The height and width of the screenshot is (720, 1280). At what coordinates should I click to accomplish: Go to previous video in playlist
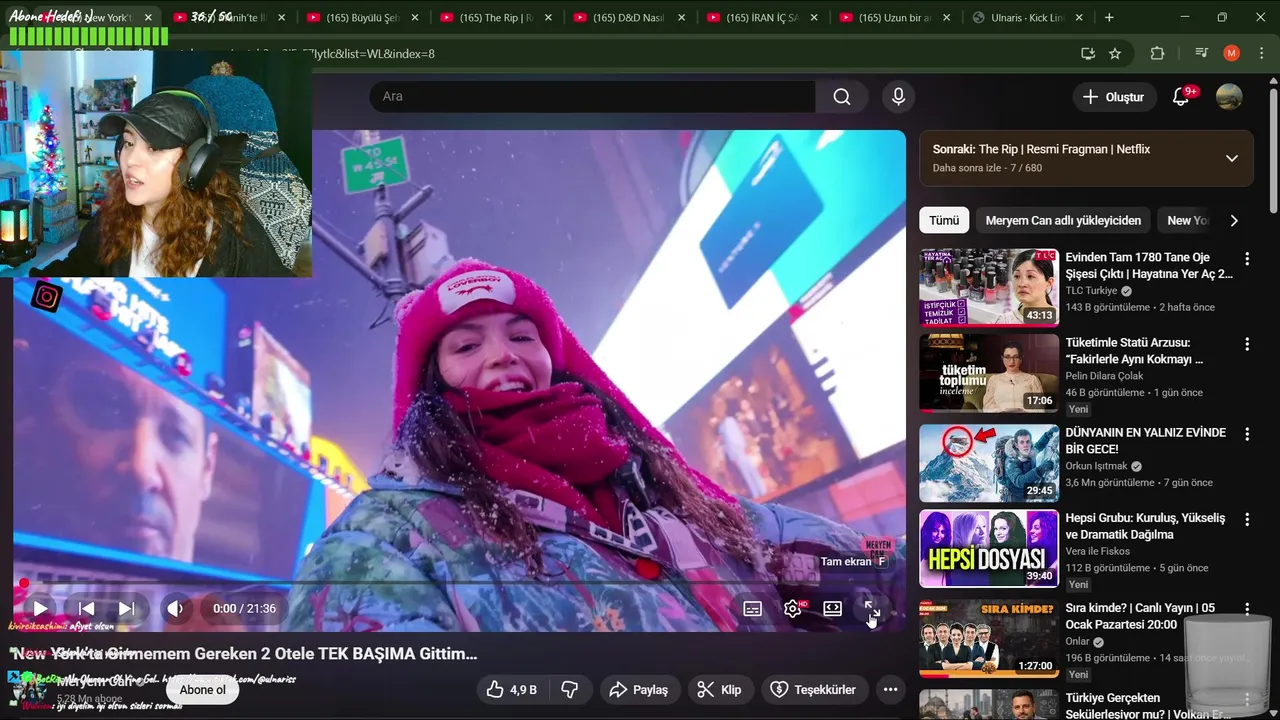point(87,608)
